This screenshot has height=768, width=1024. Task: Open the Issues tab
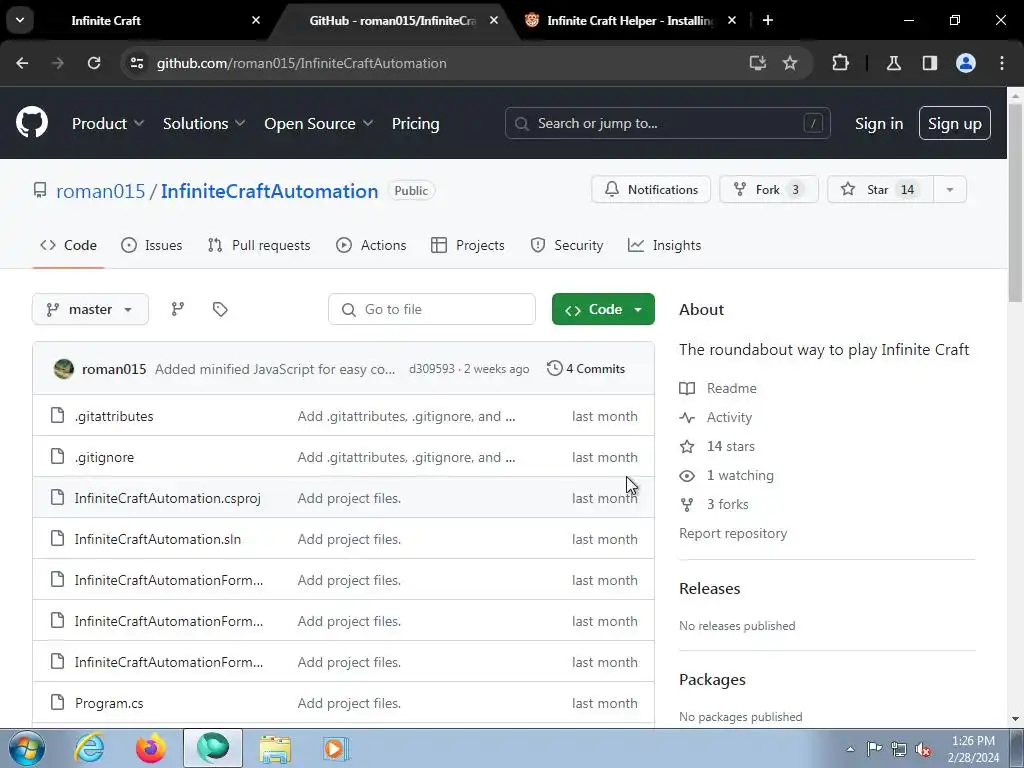pos(152,245)
